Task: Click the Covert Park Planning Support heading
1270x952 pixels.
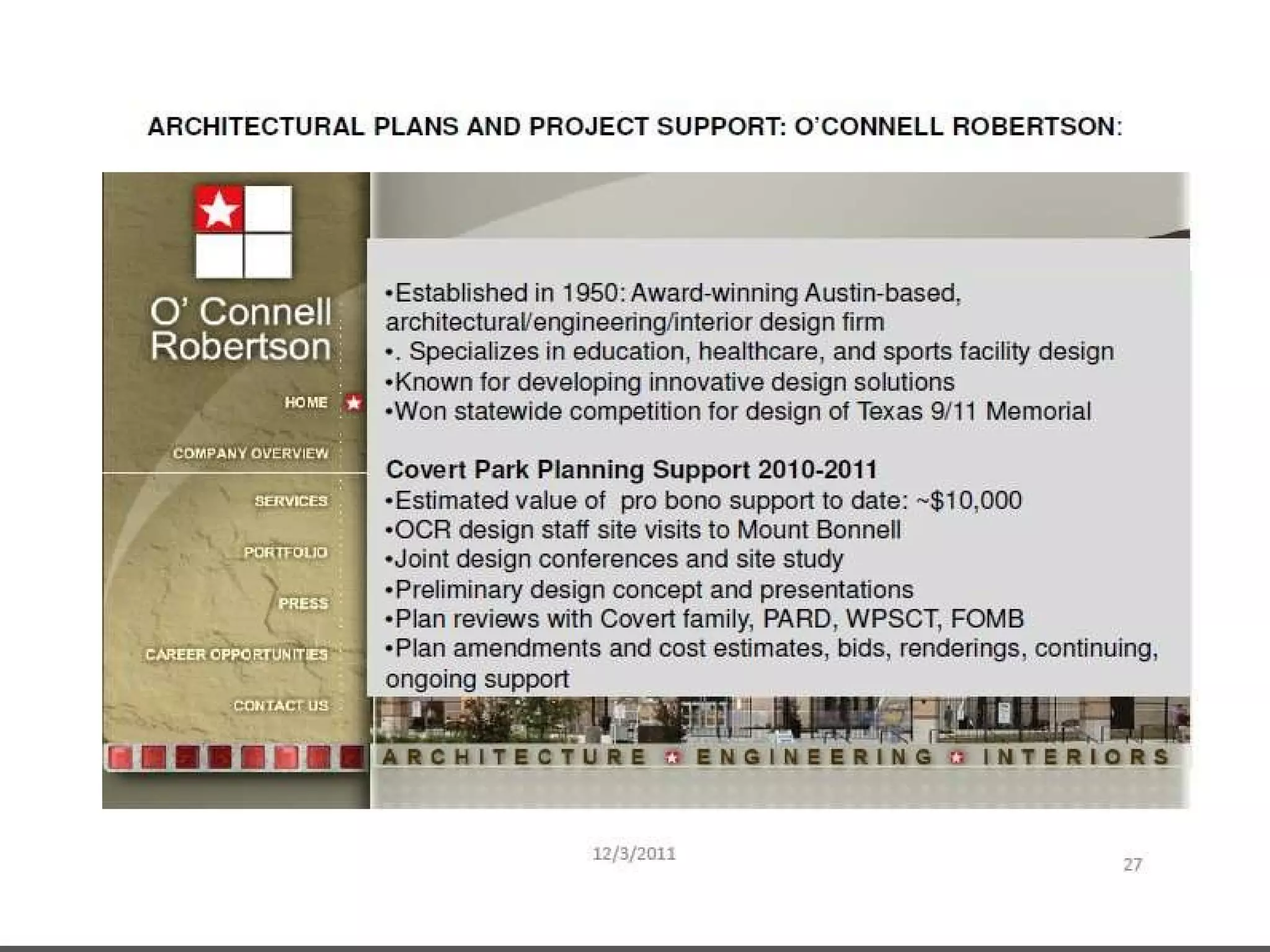Action: coord(631,470)
